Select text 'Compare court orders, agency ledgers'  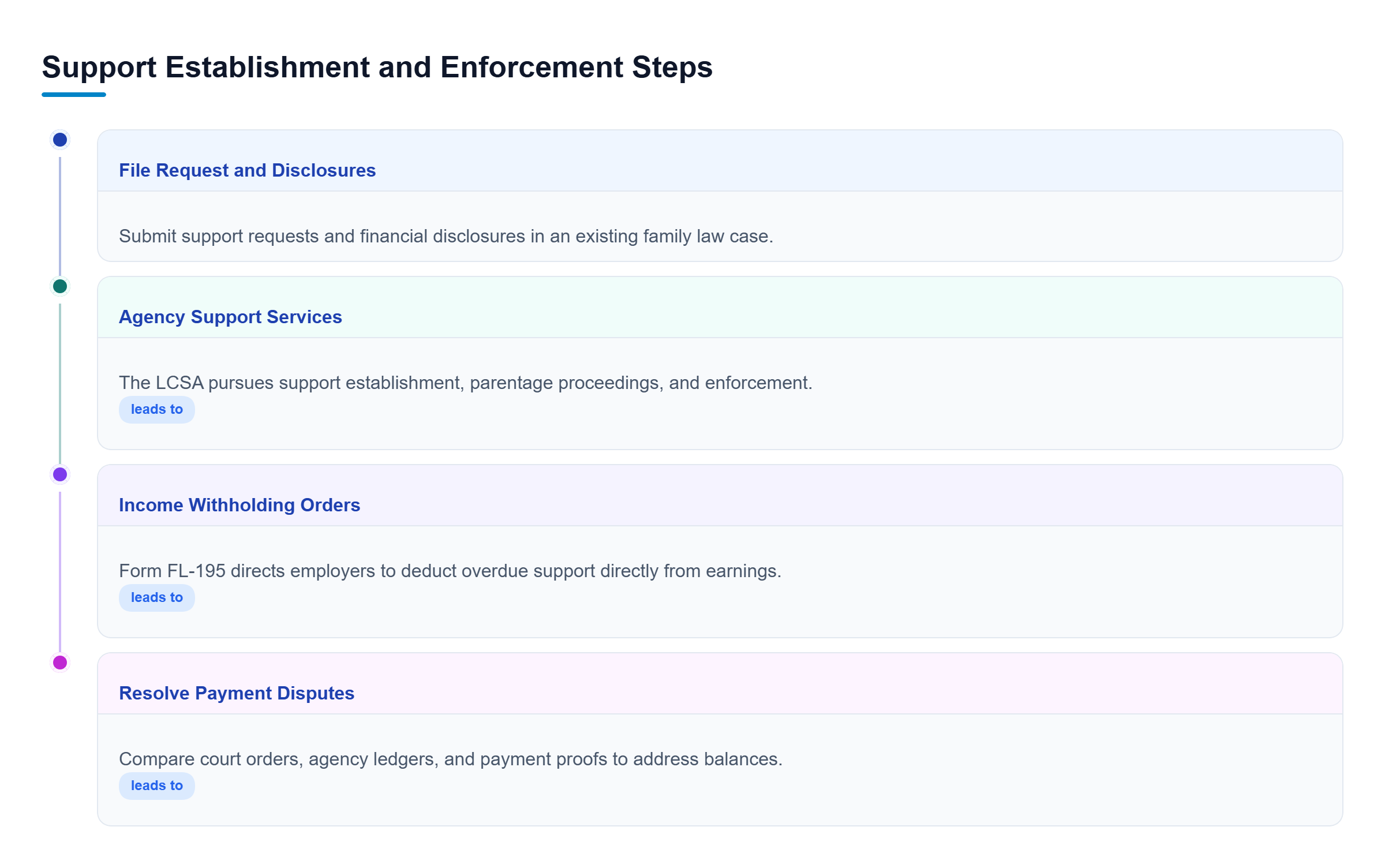pos(279,759)
